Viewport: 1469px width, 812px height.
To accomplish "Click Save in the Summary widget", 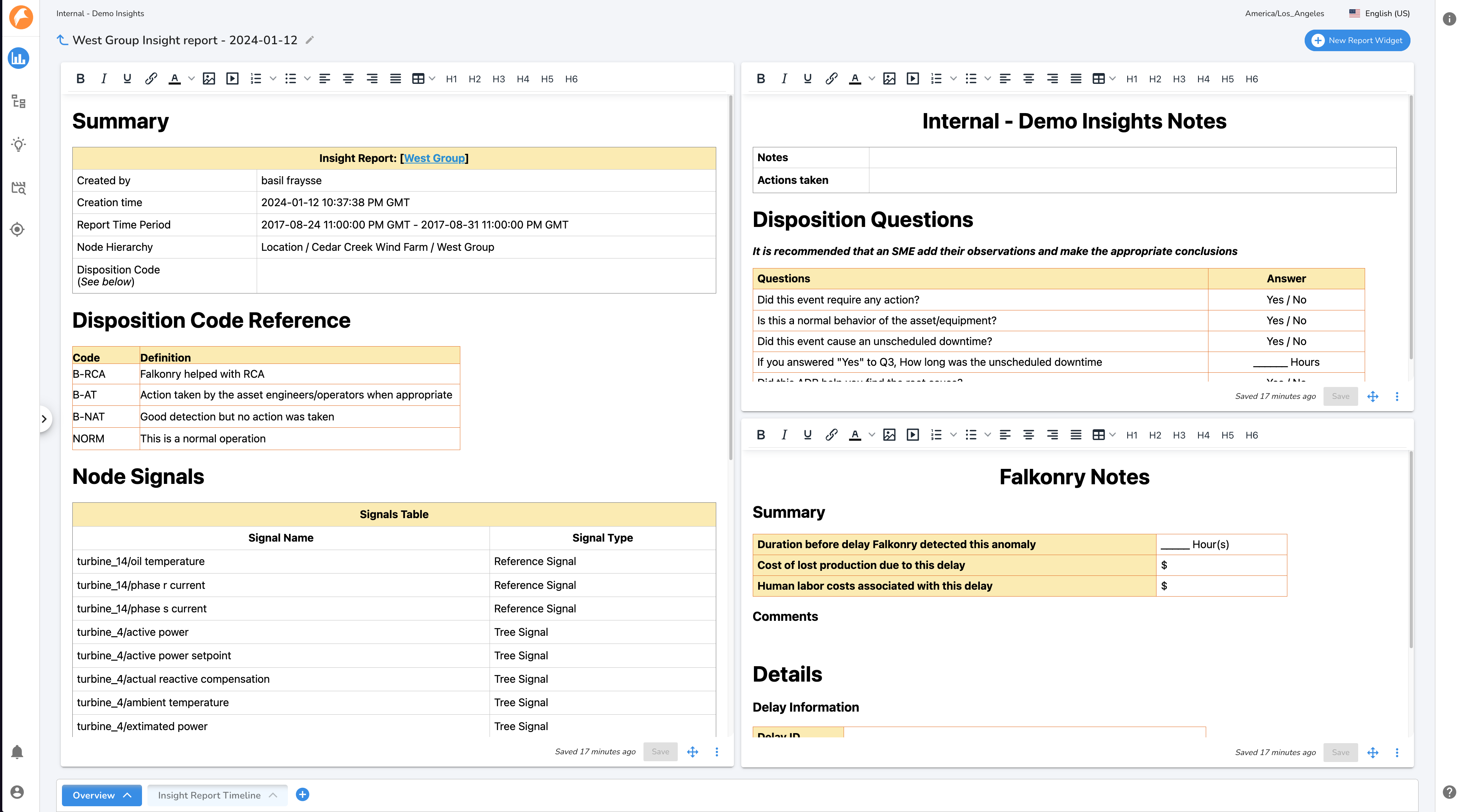I will click(660, 752).
